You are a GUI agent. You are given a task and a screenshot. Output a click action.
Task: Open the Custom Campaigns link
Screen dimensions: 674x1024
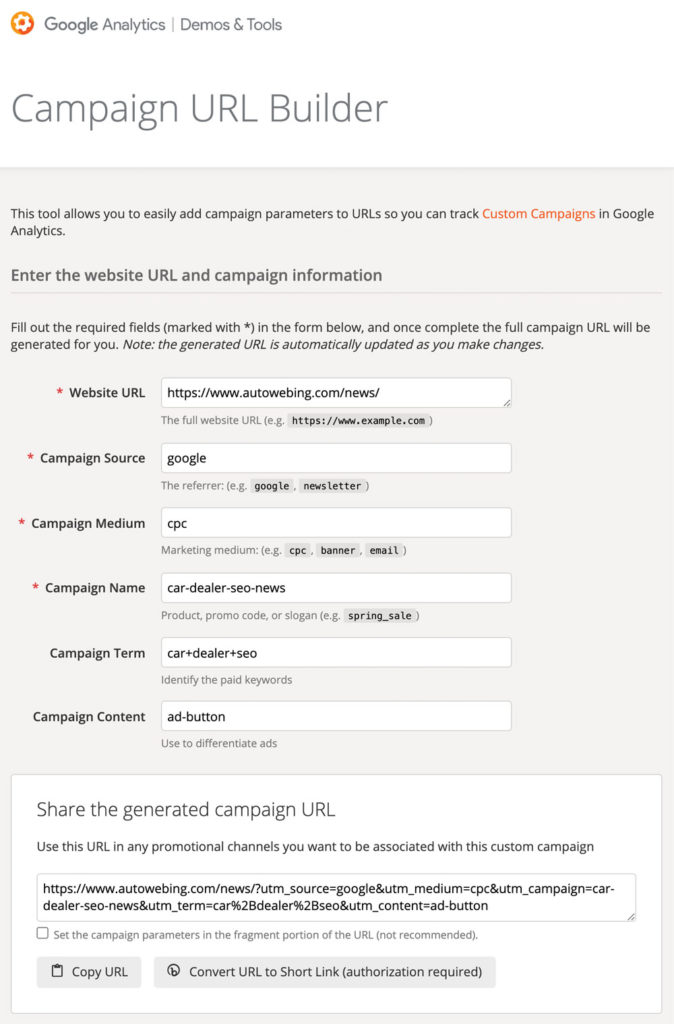[539, 214]
